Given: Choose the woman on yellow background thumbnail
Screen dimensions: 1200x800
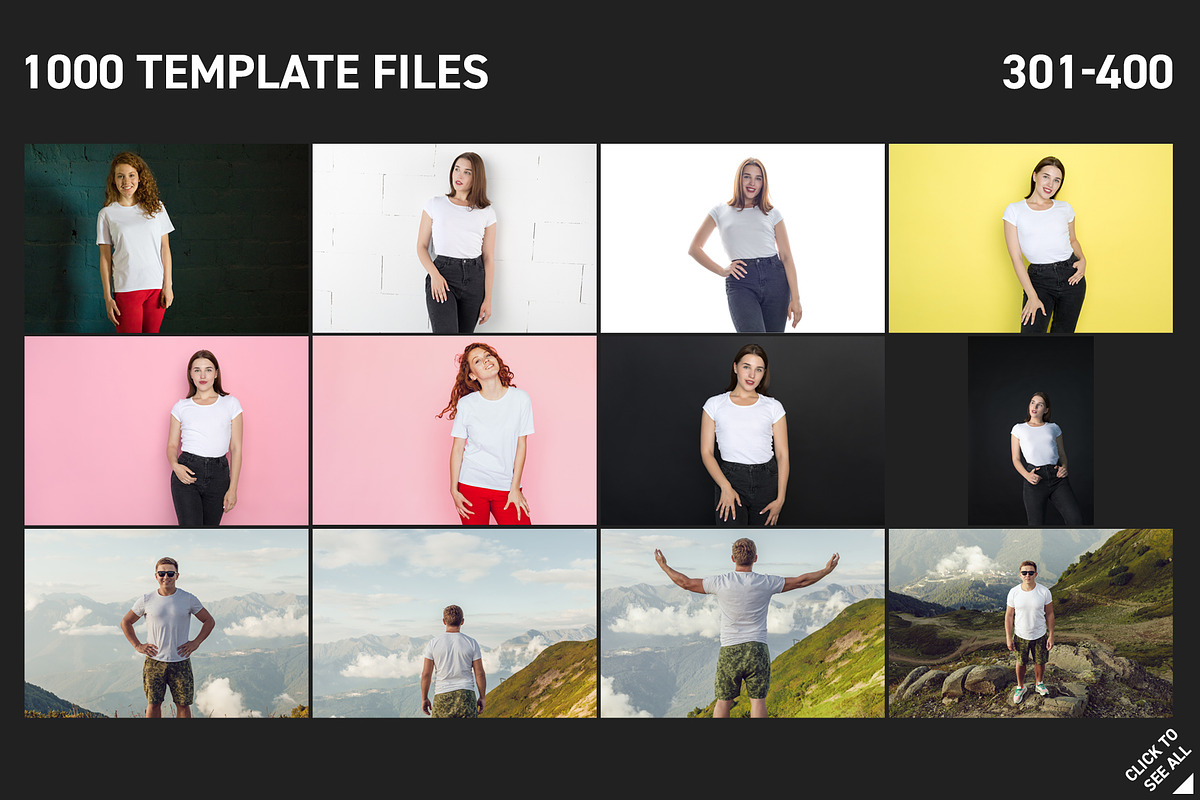Looking at the screenshot, I should [1031, 238].
